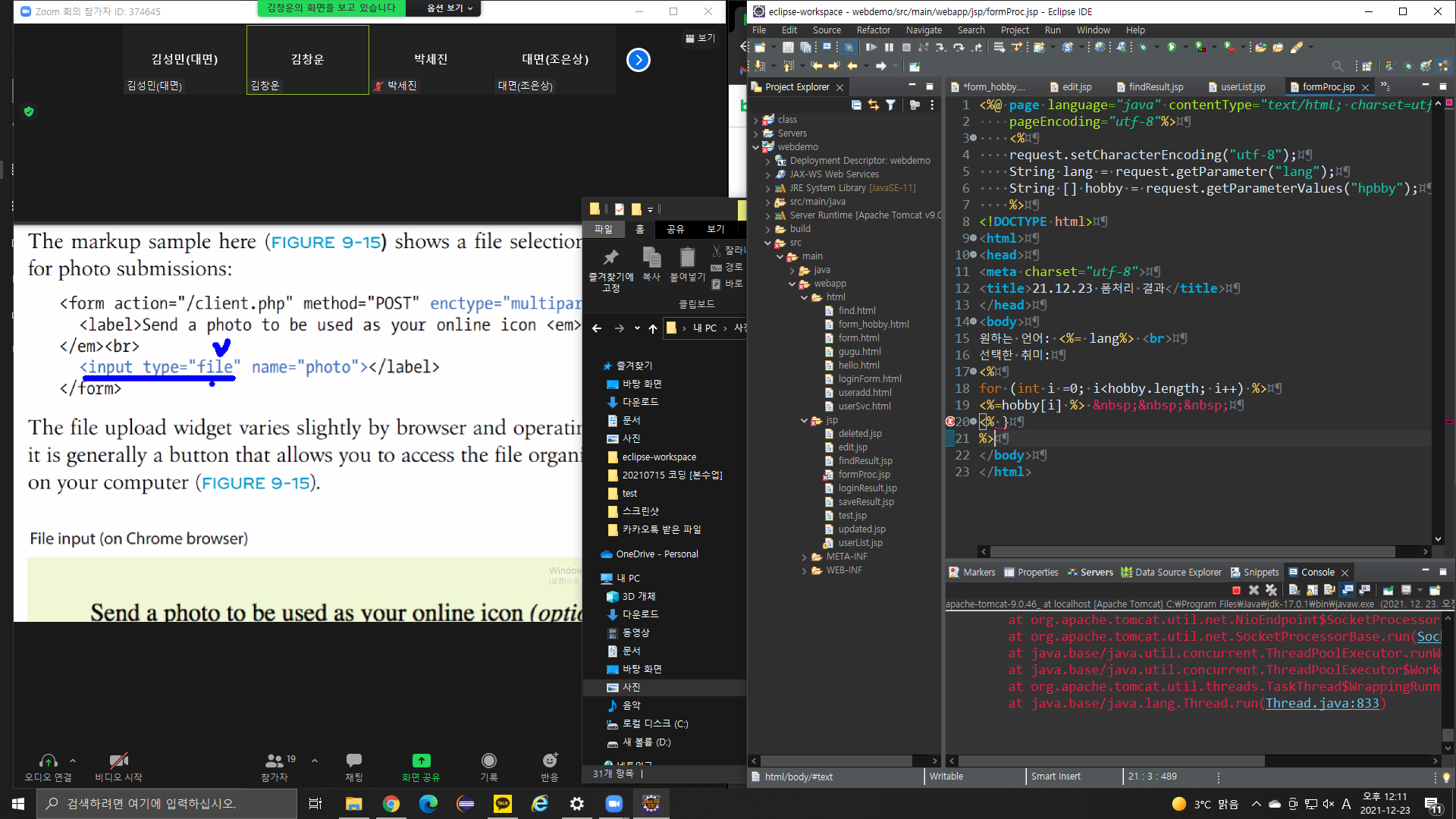Expand the META-INF folder node
The height and width of the screenshot is (819, 1456).
pos(804,557)
